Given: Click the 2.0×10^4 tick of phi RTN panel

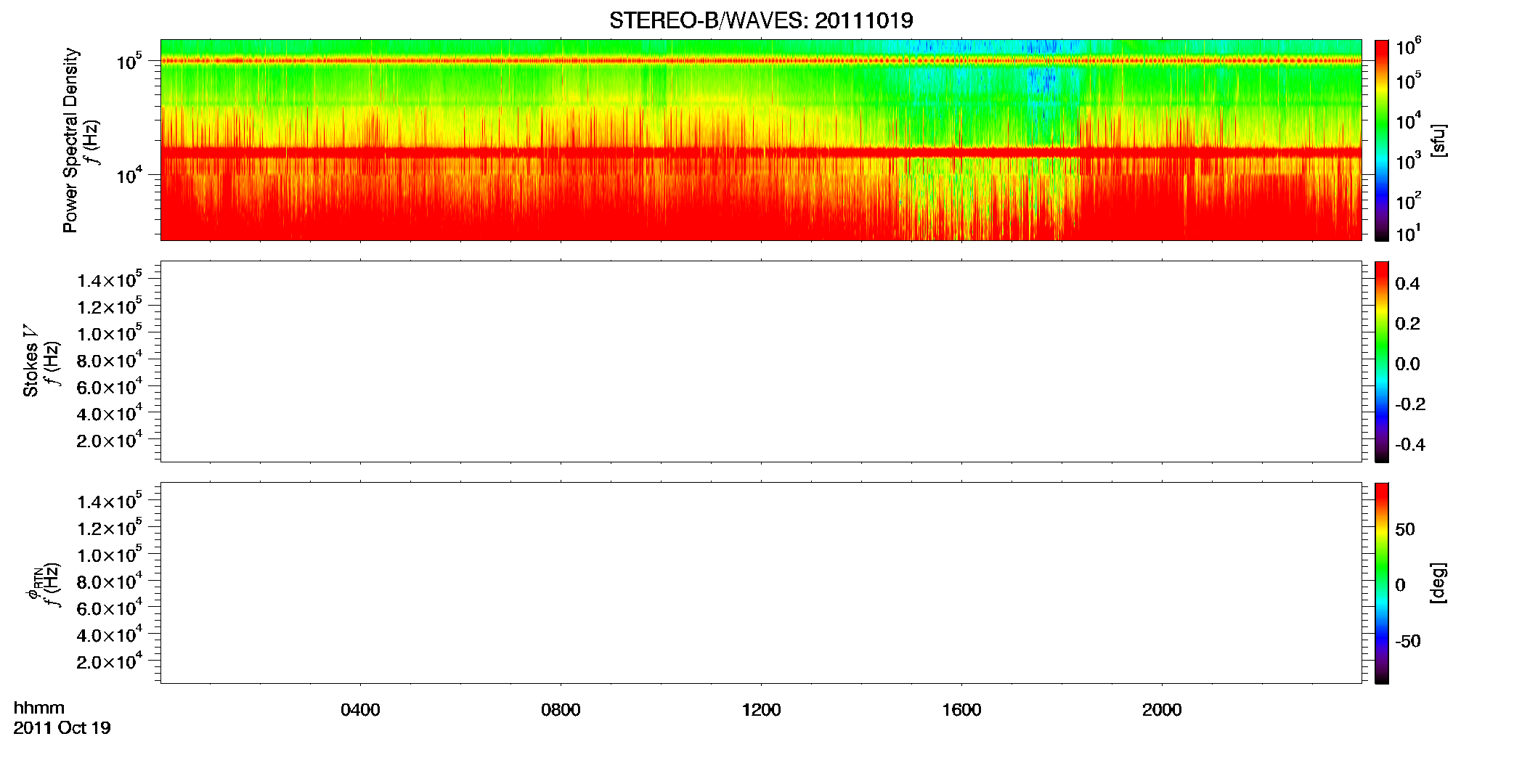Looking at the screenshot, I should tap(109, 660).
